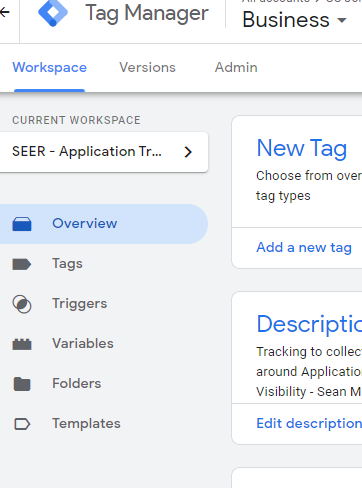Click the Triggers circle icon

22,304
